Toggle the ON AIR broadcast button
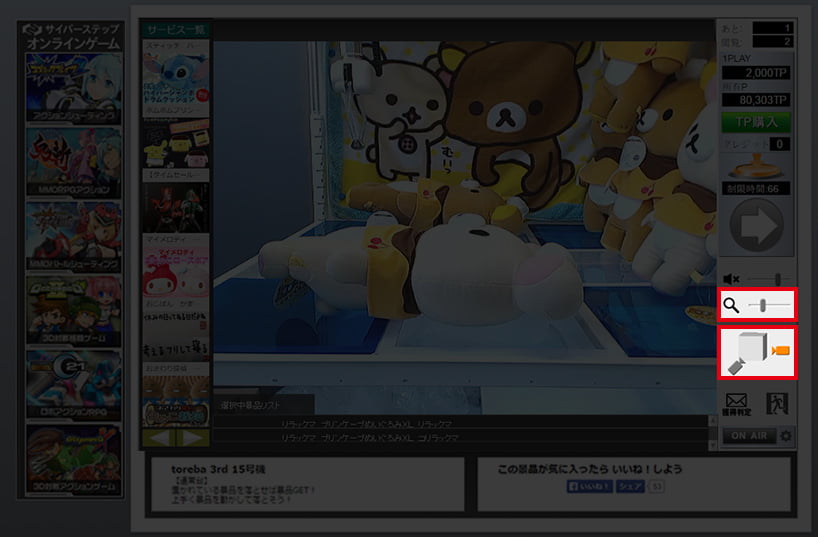 (749, 436)
